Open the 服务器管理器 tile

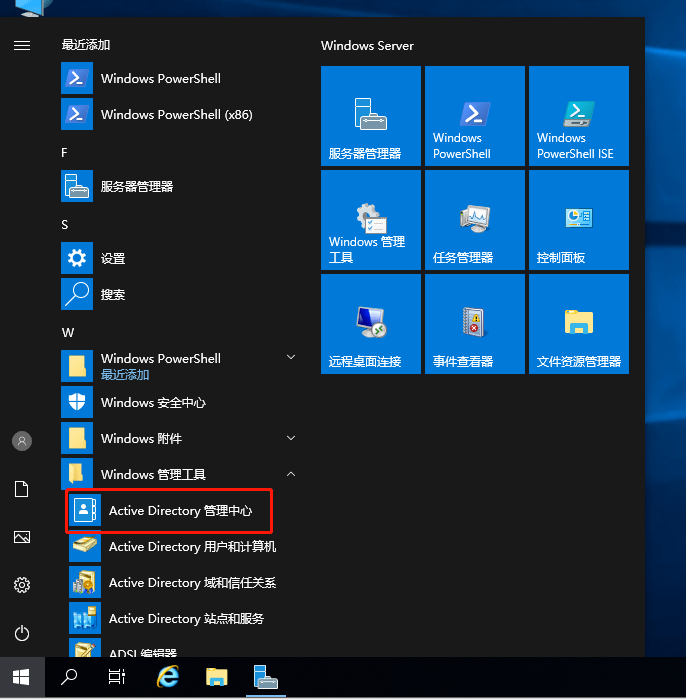370,116
